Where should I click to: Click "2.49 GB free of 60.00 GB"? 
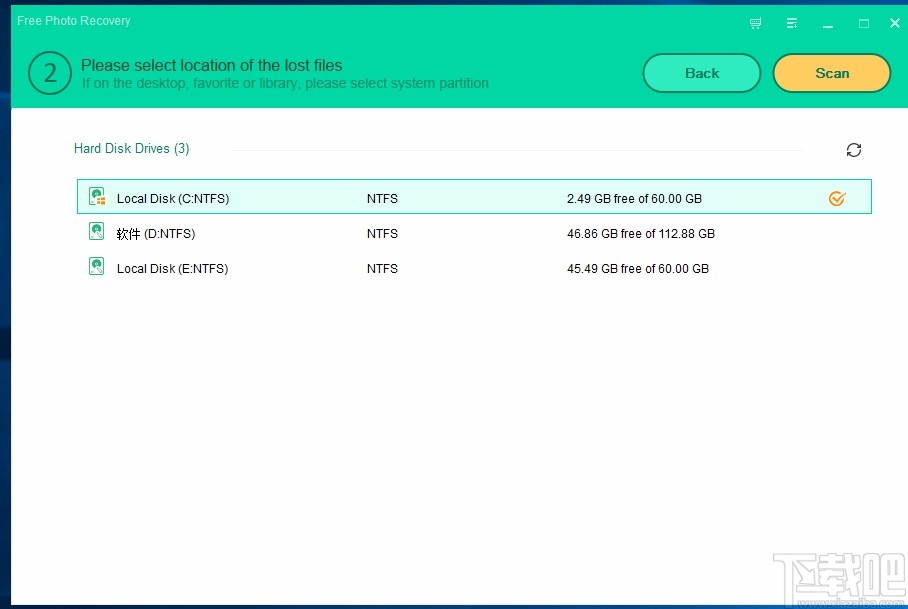click(x=634, y=199)
